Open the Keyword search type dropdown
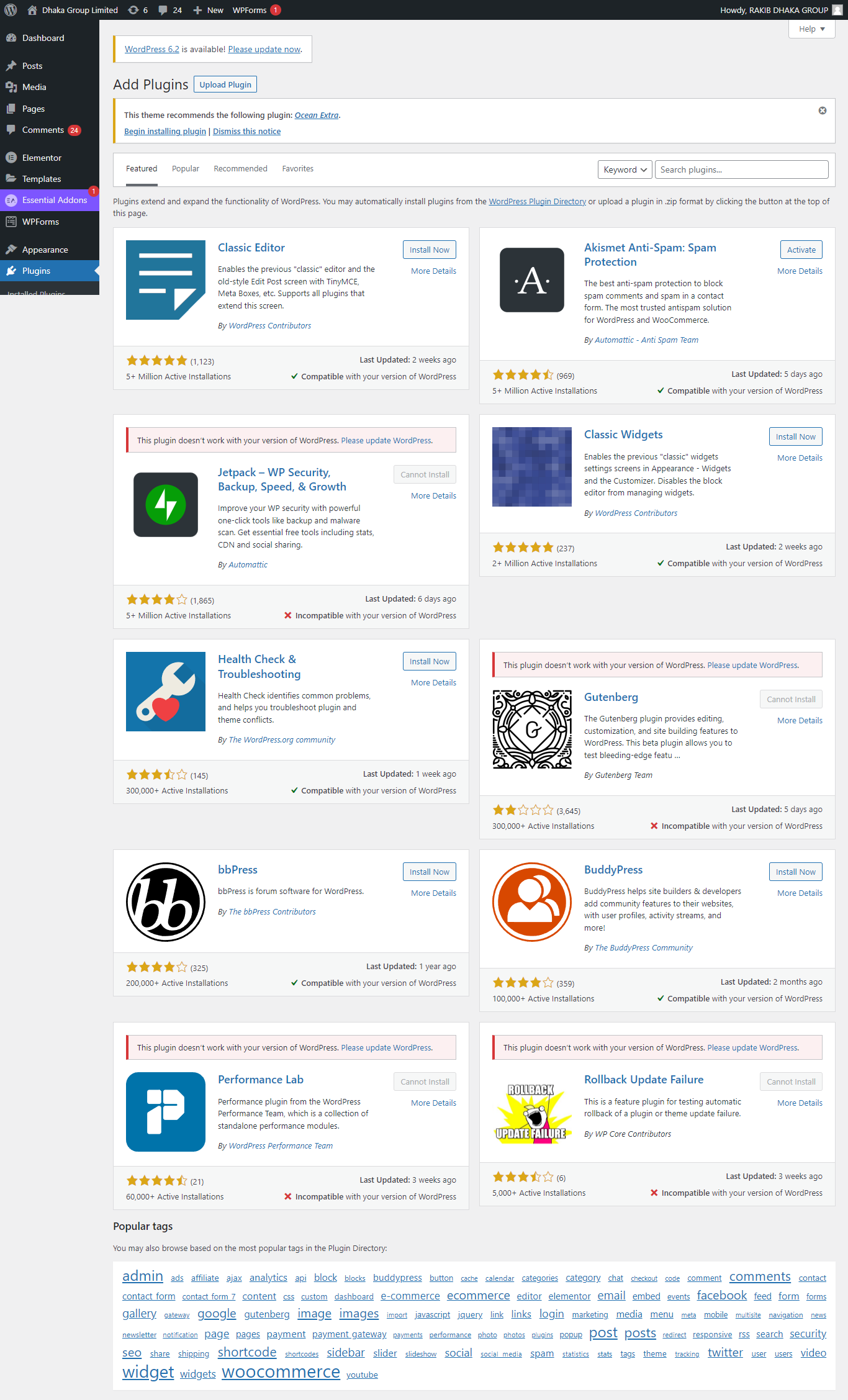This screenshot has height=1400, width=848. [625, 169]
